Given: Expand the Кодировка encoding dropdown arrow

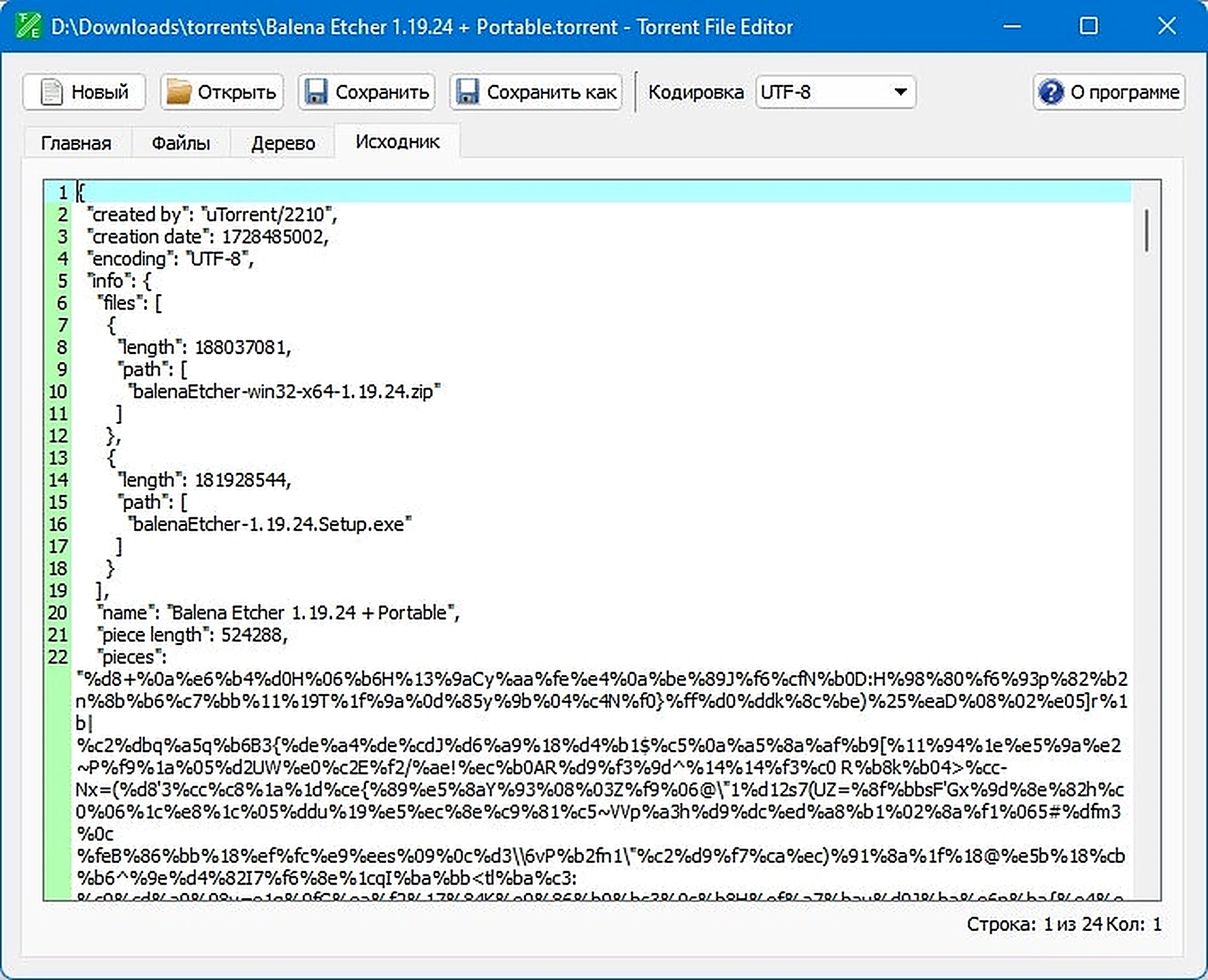Looking at the screenshot, I should tap(900, 92).
